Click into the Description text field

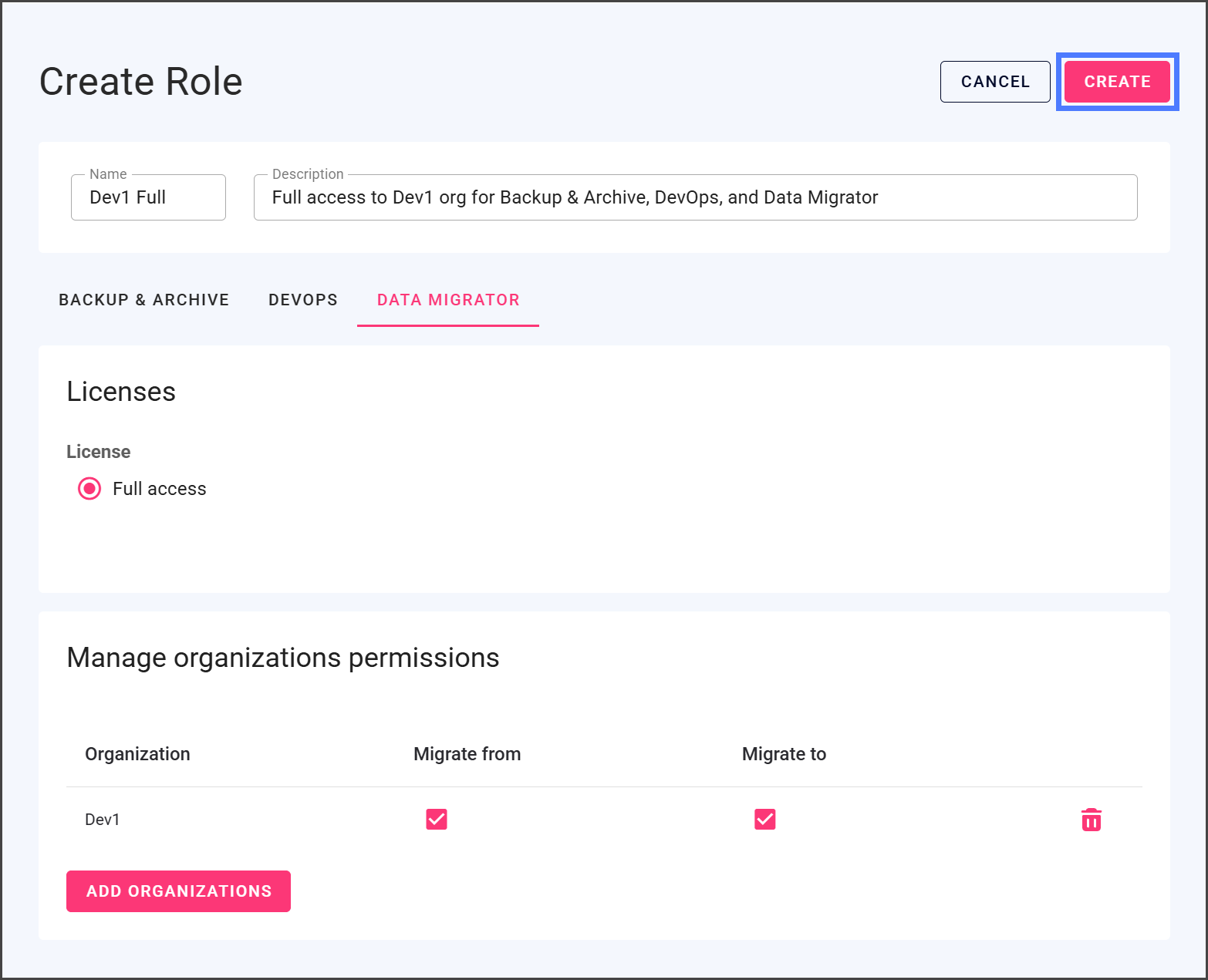[x=694, y=198]
